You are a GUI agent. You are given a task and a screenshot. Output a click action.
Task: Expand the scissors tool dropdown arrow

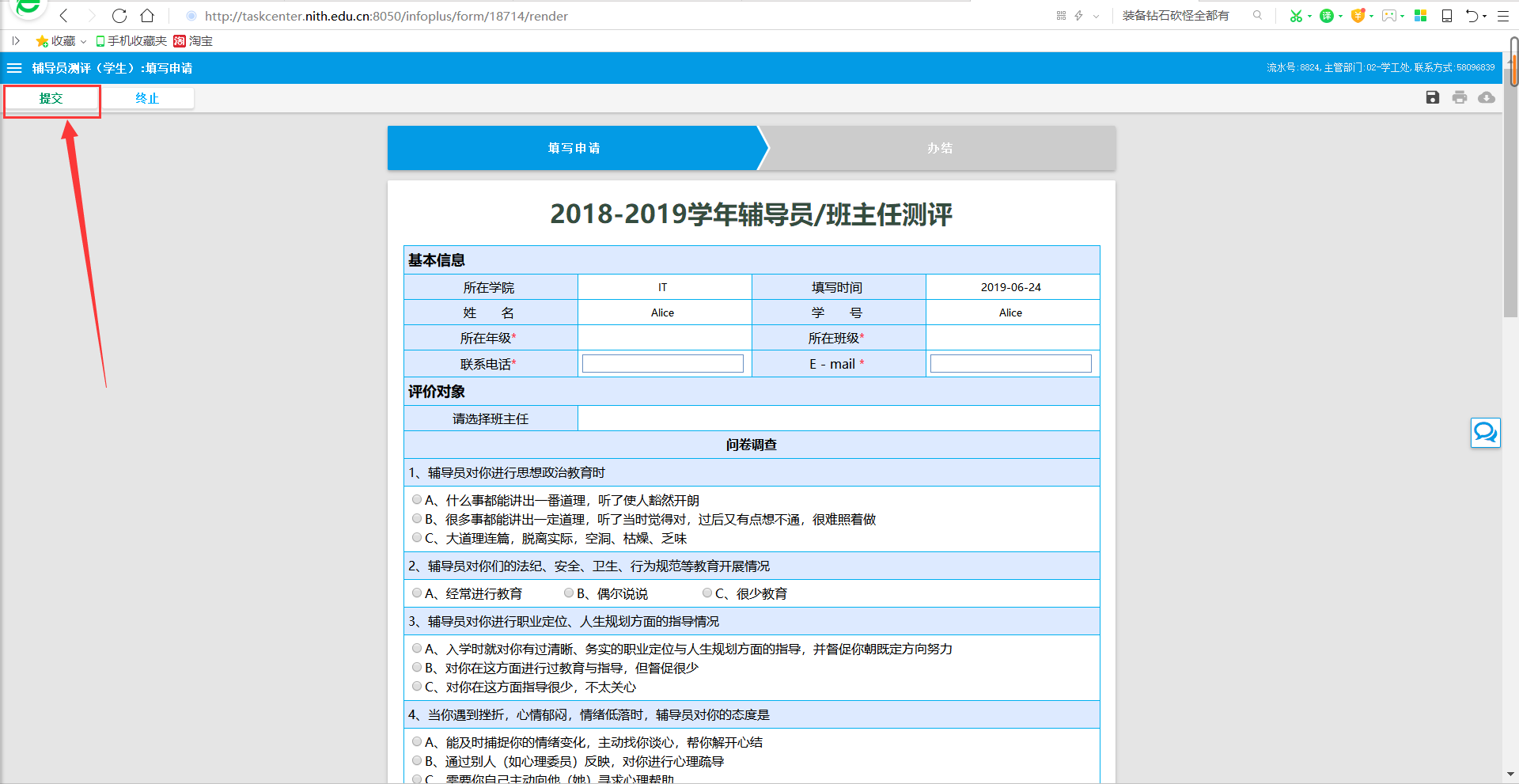pyautogui.click(x=1309, y=17)
